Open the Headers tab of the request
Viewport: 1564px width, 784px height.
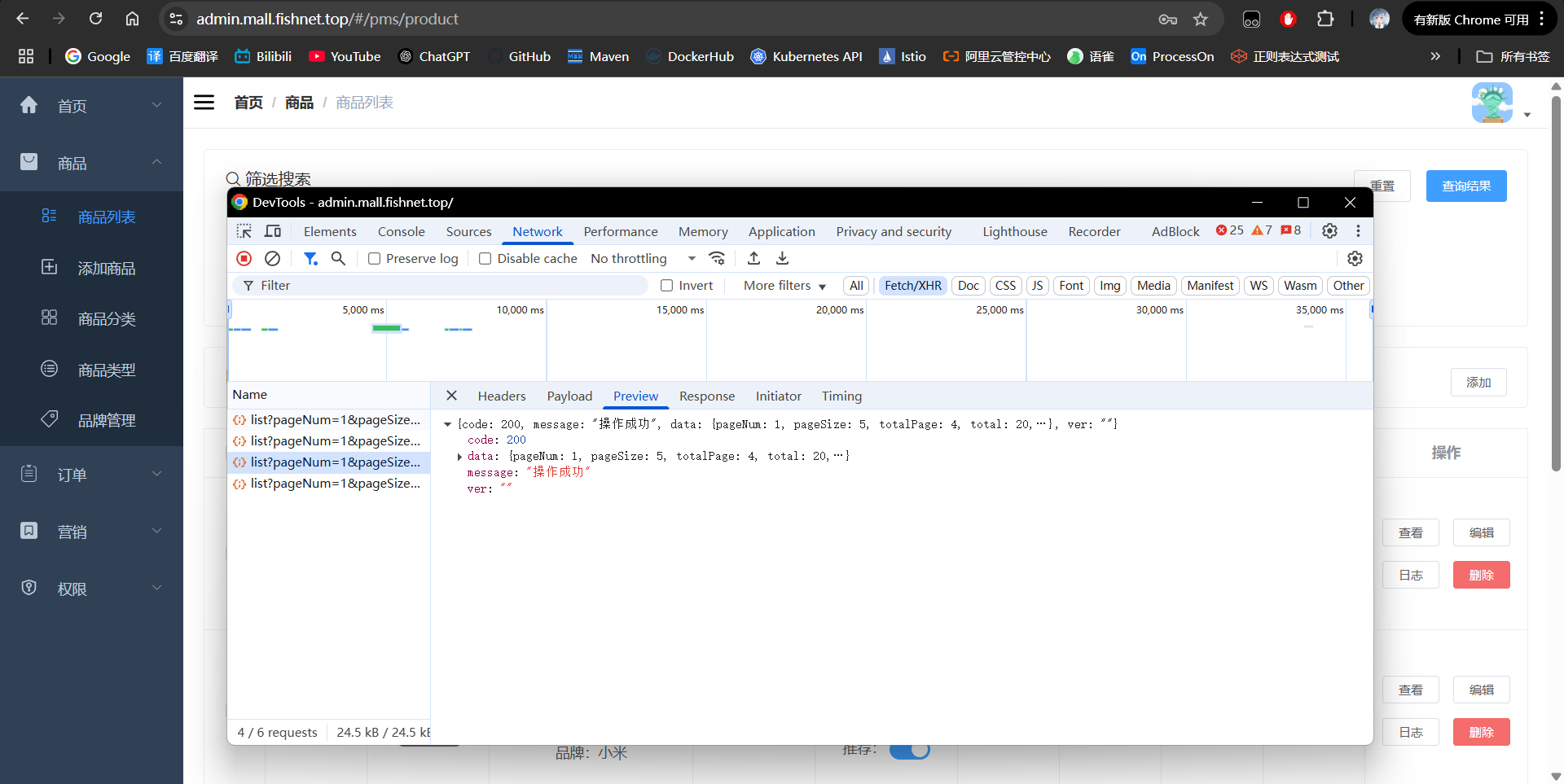(x=502, y=396)
